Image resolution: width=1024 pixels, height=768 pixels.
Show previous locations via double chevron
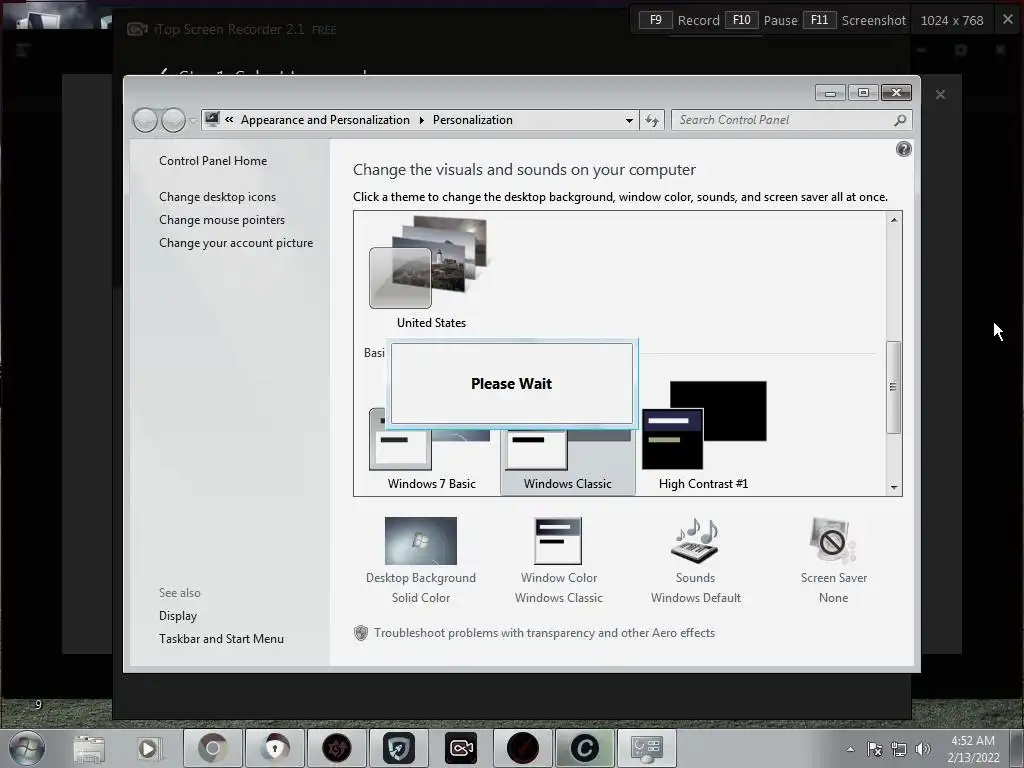229,120
